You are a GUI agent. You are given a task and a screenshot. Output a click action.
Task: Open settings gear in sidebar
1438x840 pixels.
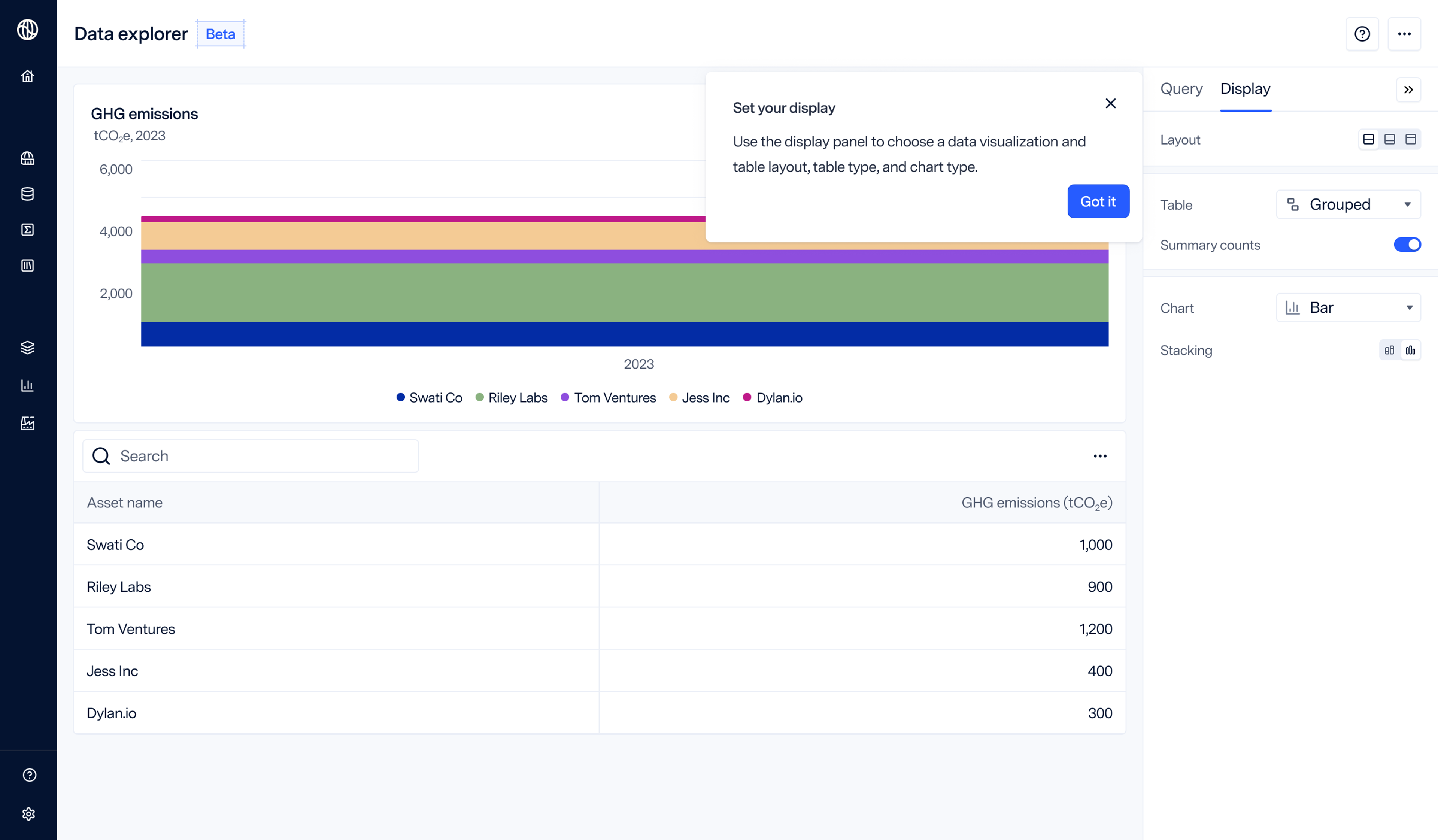pos(28,814)
